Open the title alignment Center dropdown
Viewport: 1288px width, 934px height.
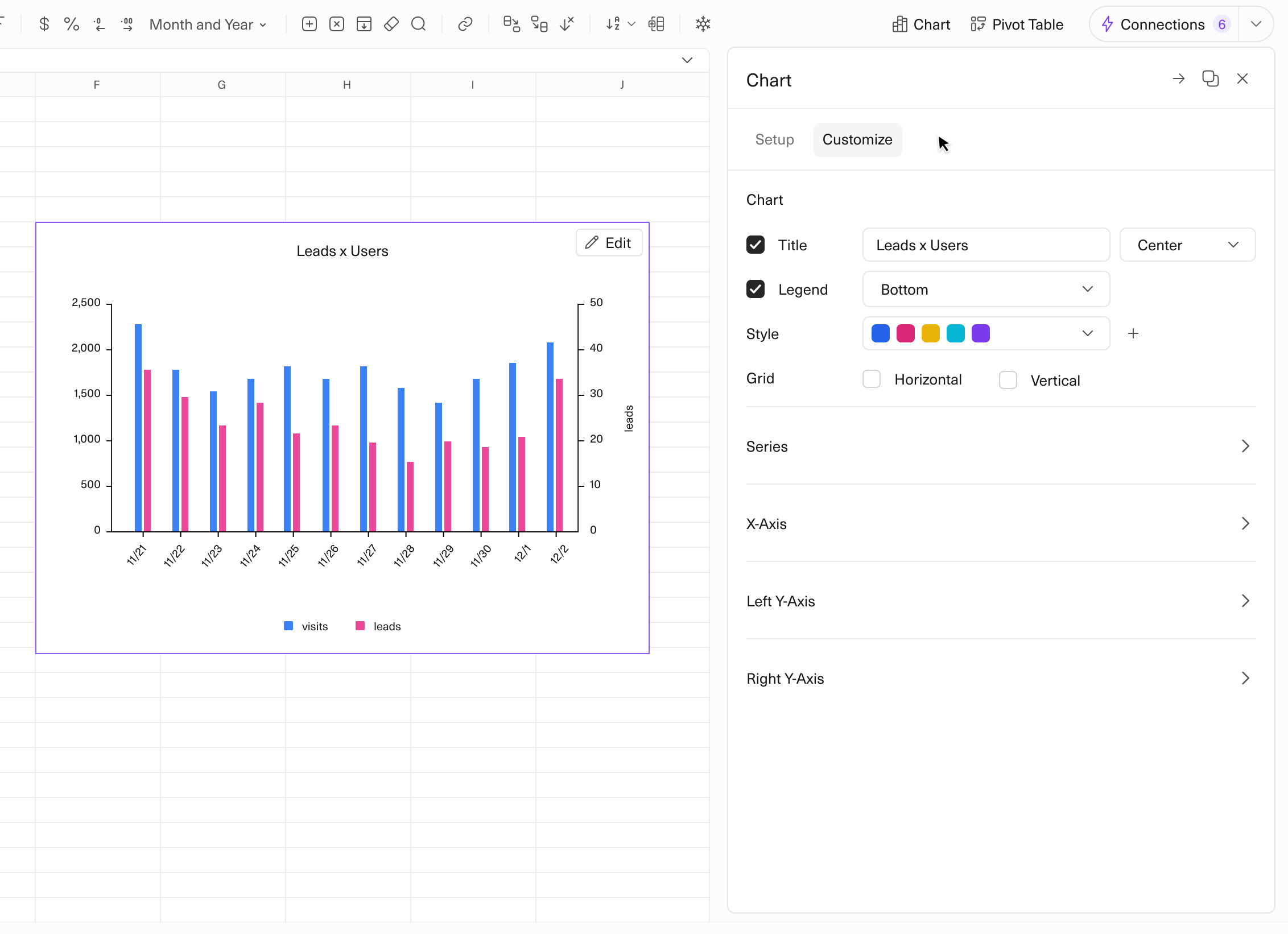click(x=1187, y=245)
